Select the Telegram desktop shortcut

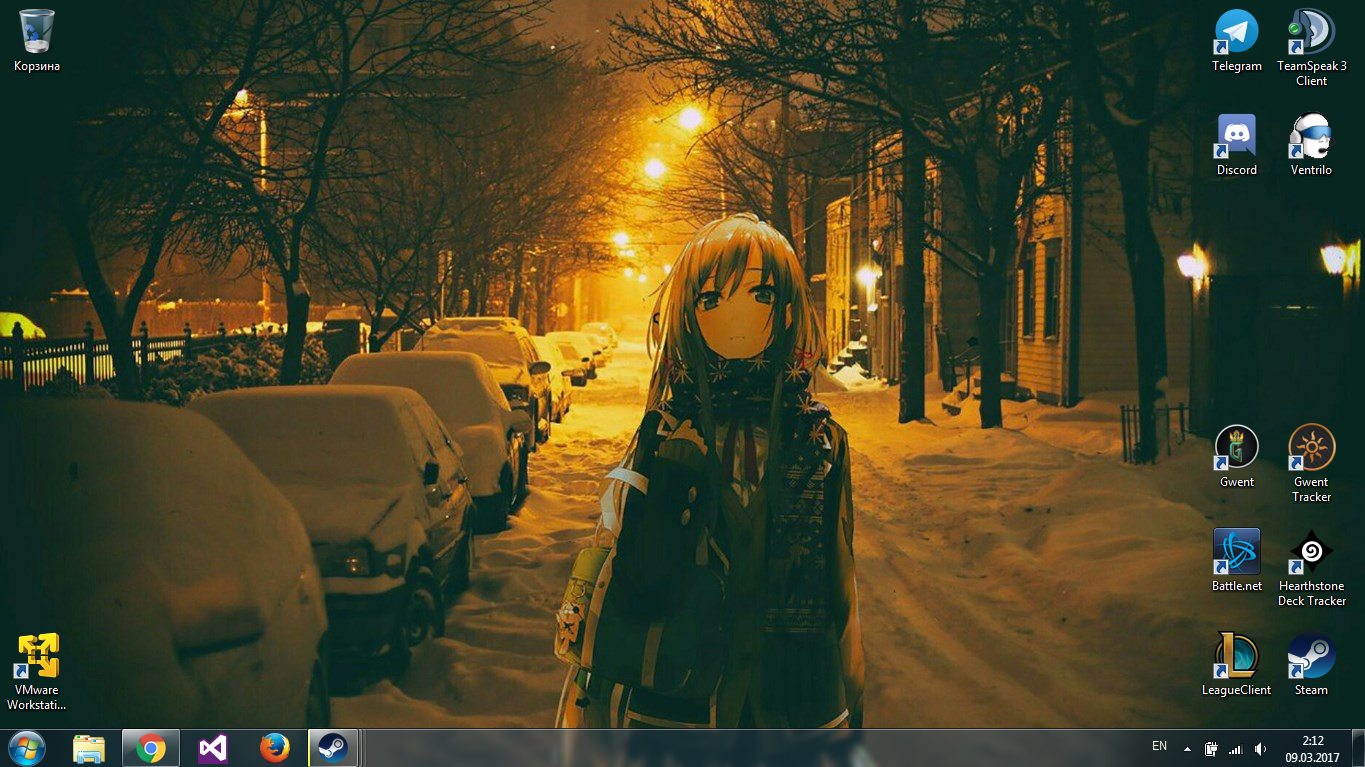1237,41
